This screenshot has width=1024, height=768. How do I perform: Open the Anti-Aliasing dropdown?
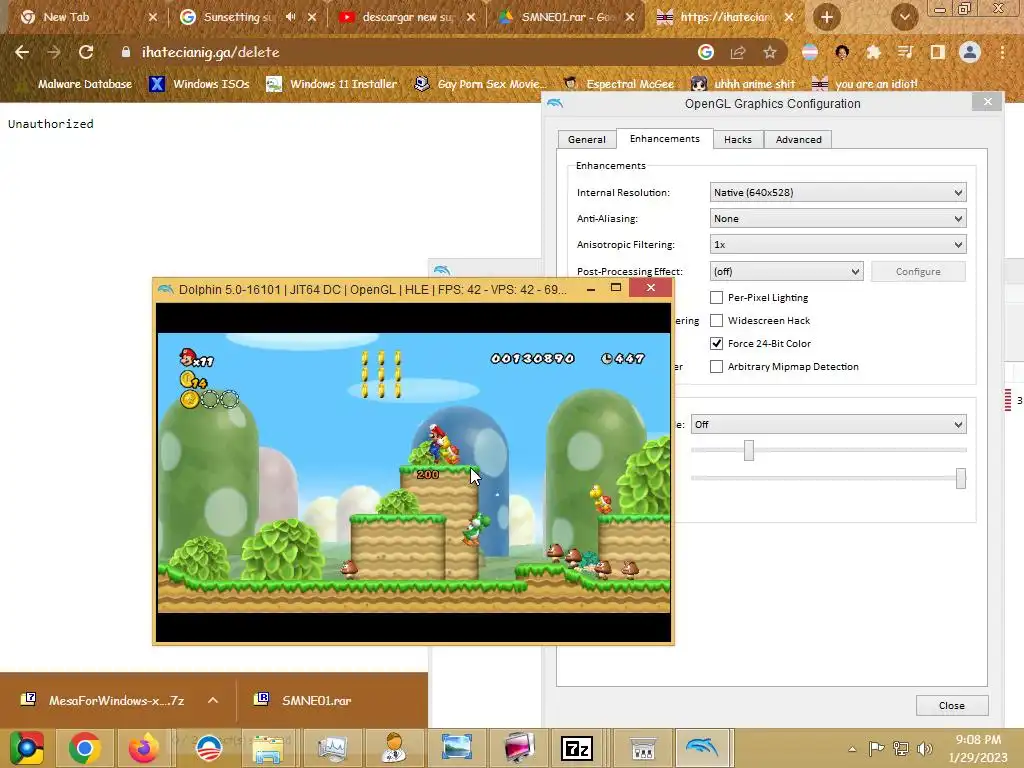(838, 219)
